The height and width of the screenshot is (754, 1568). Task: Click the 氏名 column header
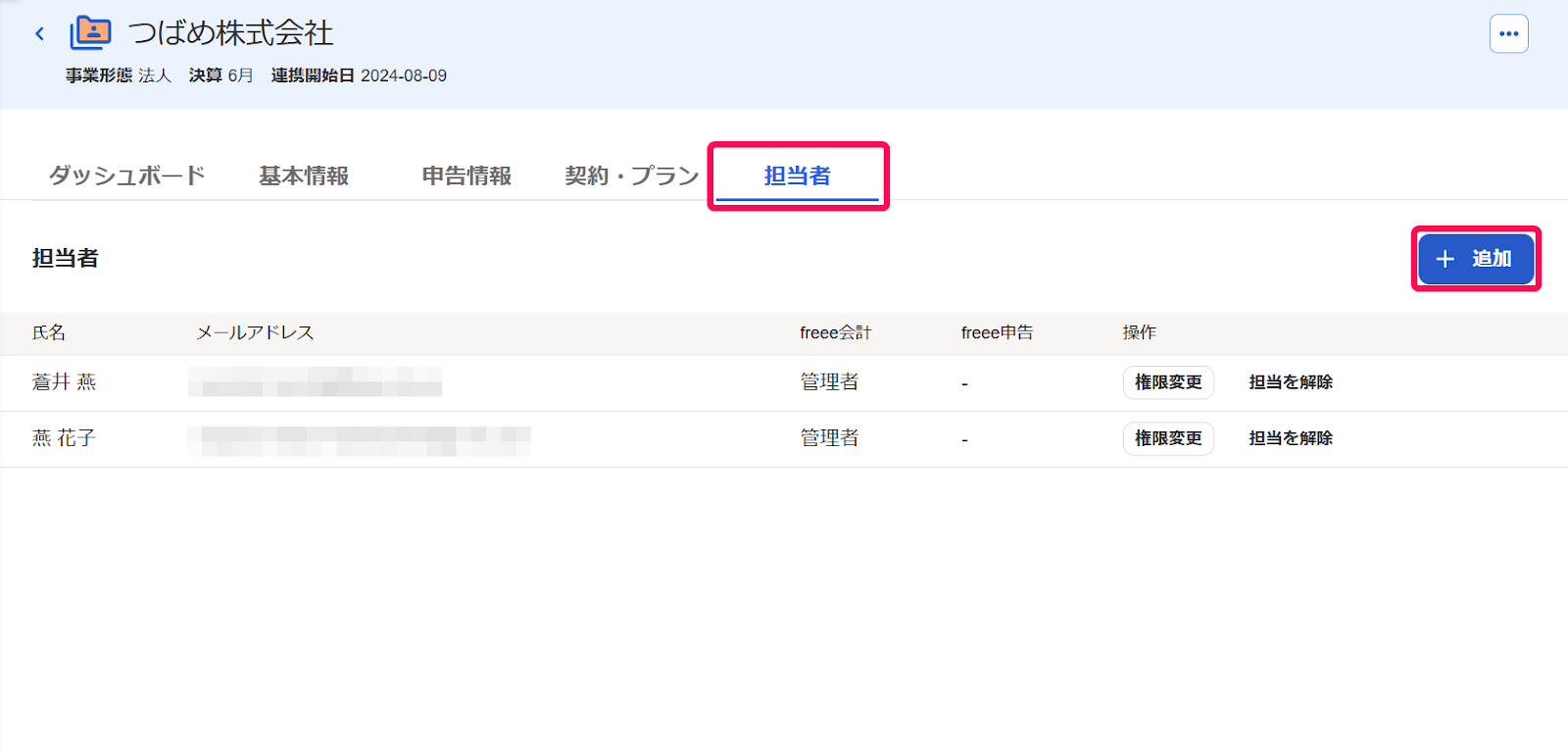coord(49,332)
